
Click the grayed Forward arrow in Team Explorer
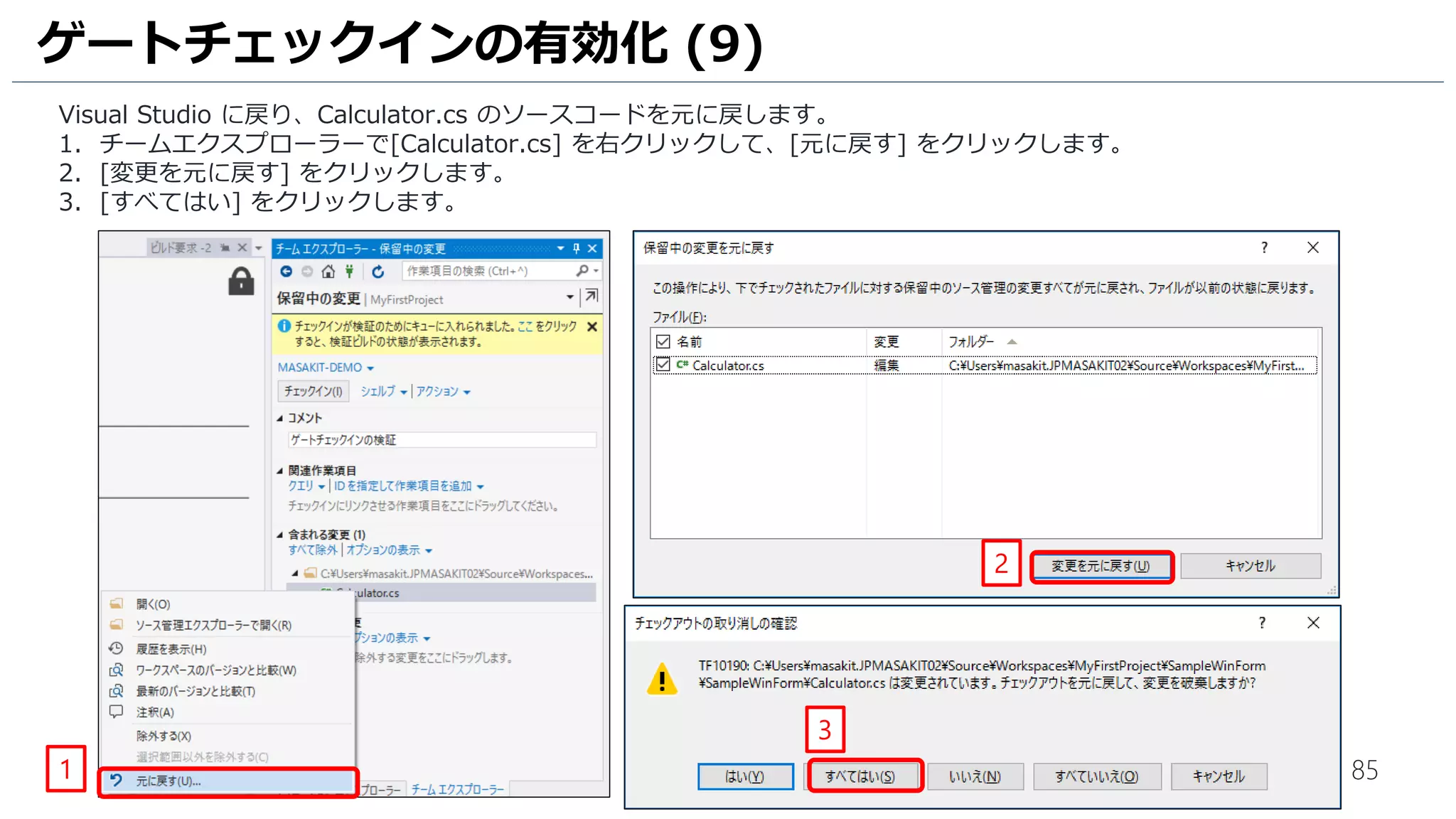[307, 271]
